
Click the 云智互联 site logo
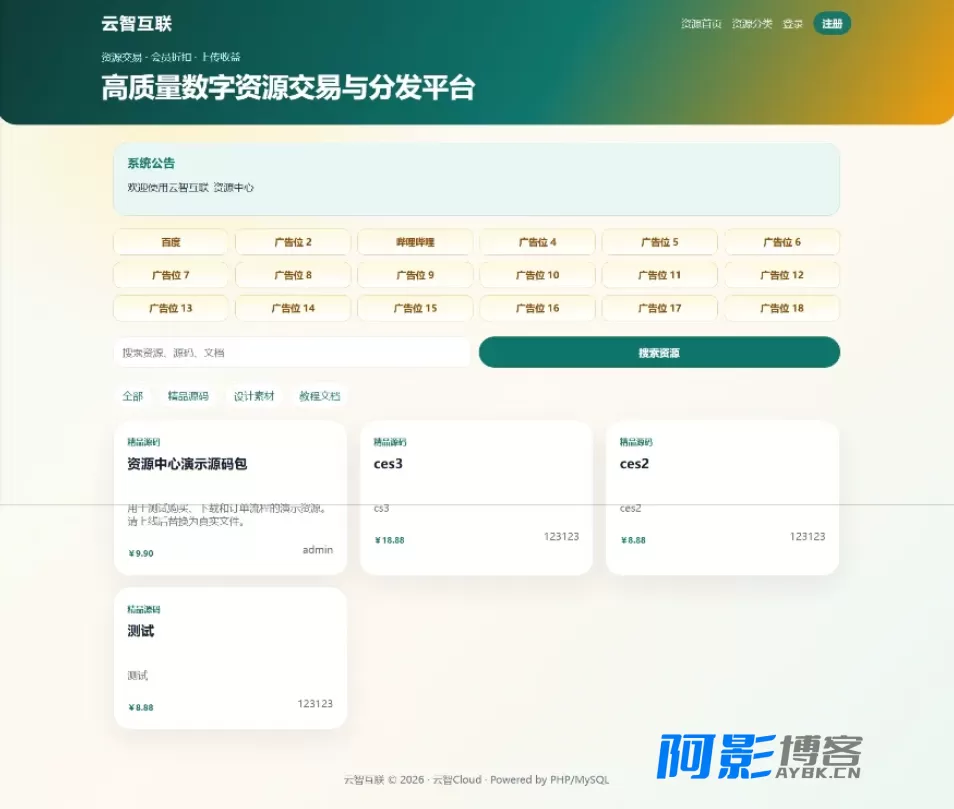click(x=137, y=24)
